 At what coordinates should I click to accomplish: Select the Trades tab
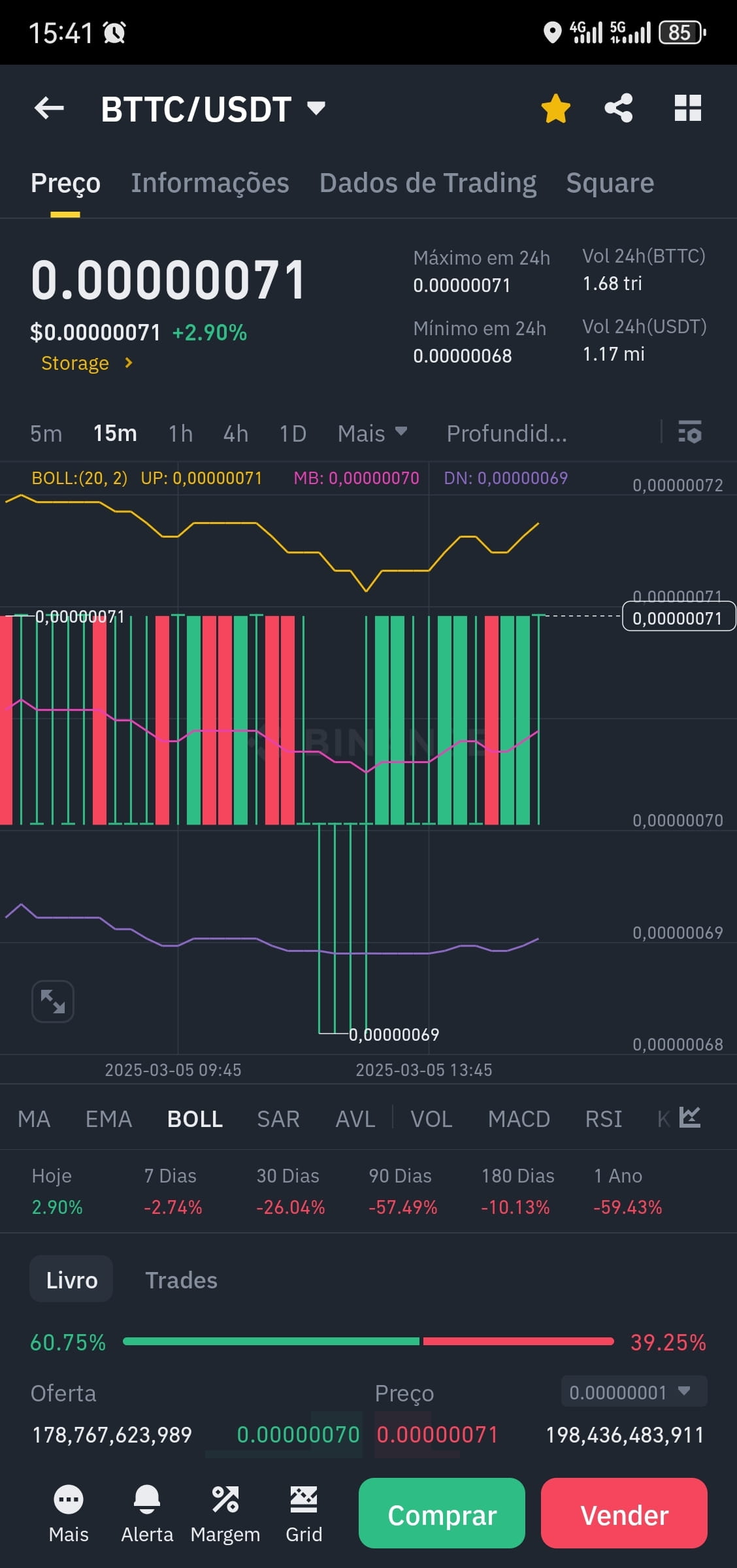point(181,1279)
